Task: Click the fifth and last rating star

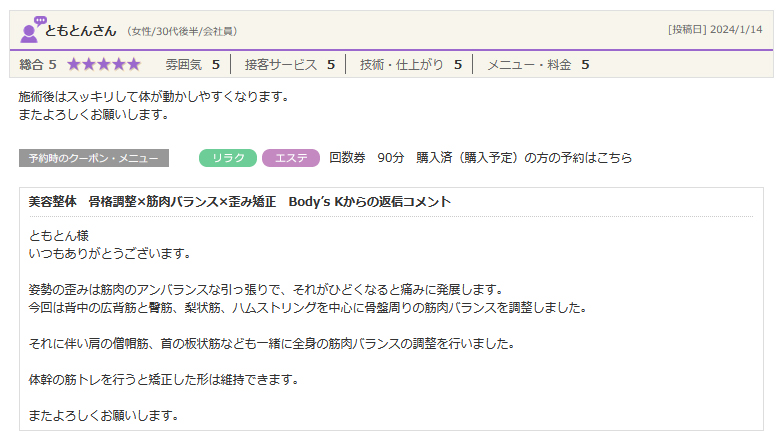Action: coord(134,65)
